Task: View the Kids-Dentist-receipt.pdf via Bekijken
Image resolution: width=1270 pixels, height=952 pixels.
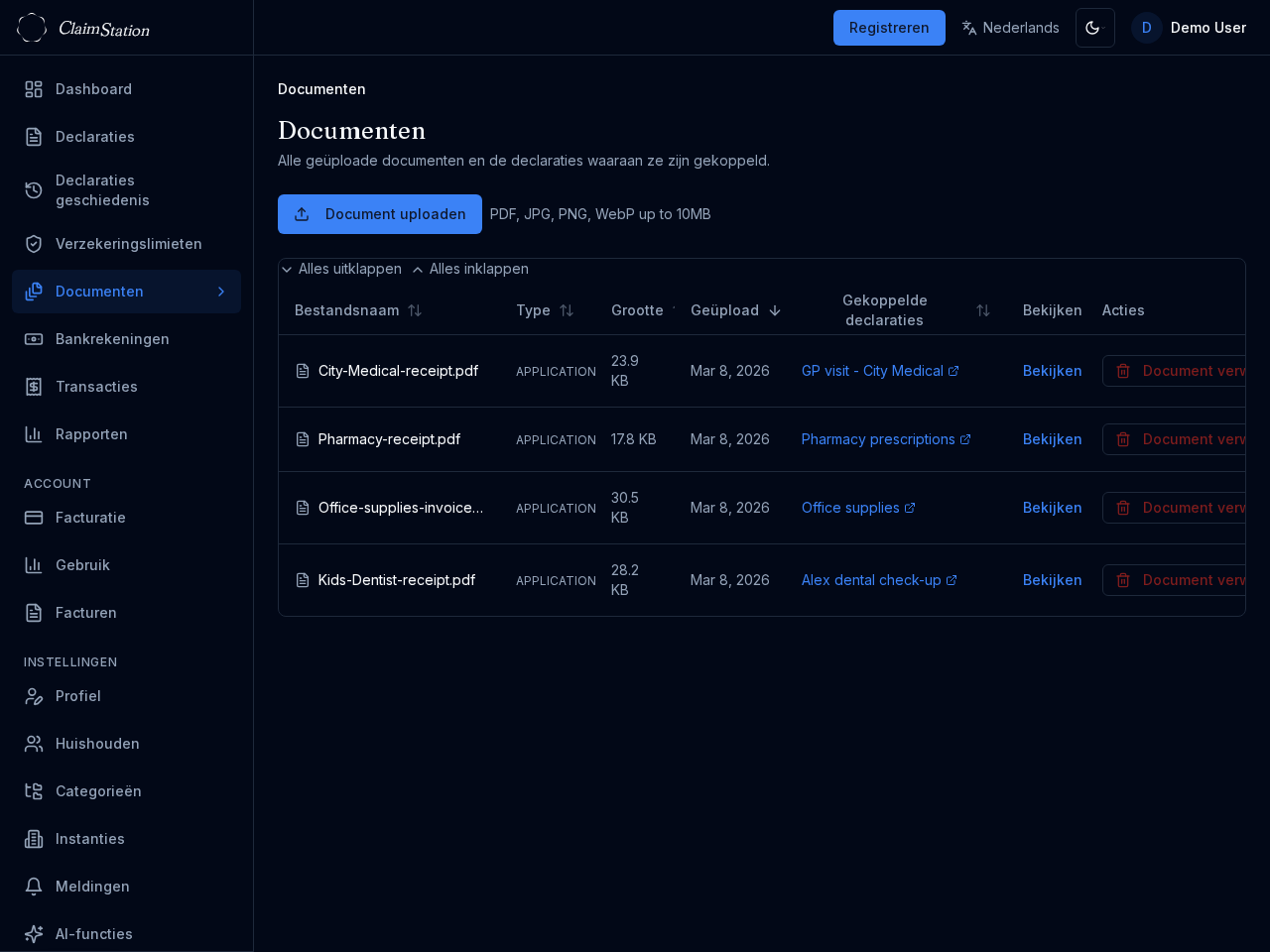Action: point(1052,580)
